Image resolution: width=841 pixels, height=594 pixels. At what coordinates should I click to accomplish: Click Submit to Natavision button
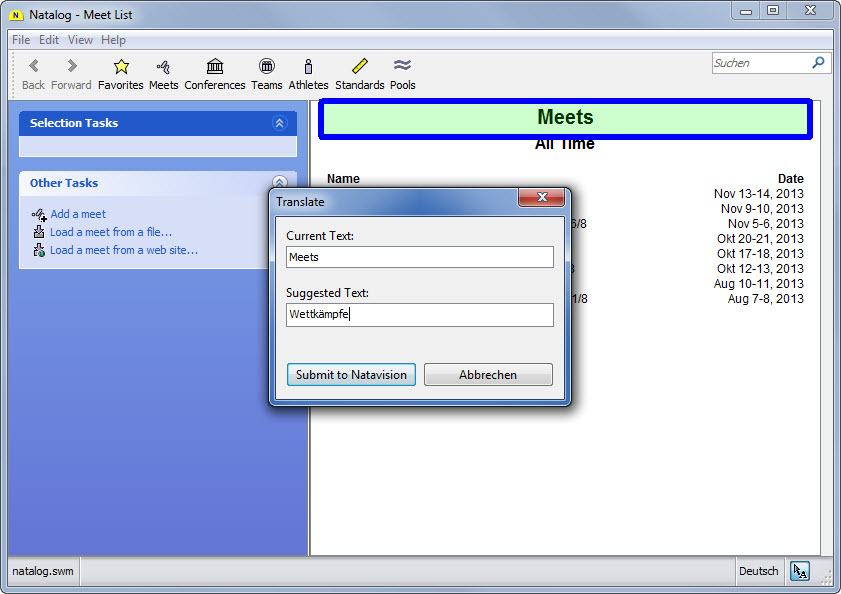pos(351,375)
